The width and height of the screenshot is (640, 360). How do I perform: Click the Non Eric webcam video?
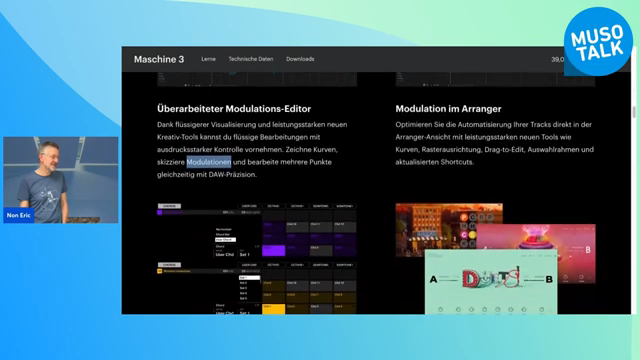point(61,180)
